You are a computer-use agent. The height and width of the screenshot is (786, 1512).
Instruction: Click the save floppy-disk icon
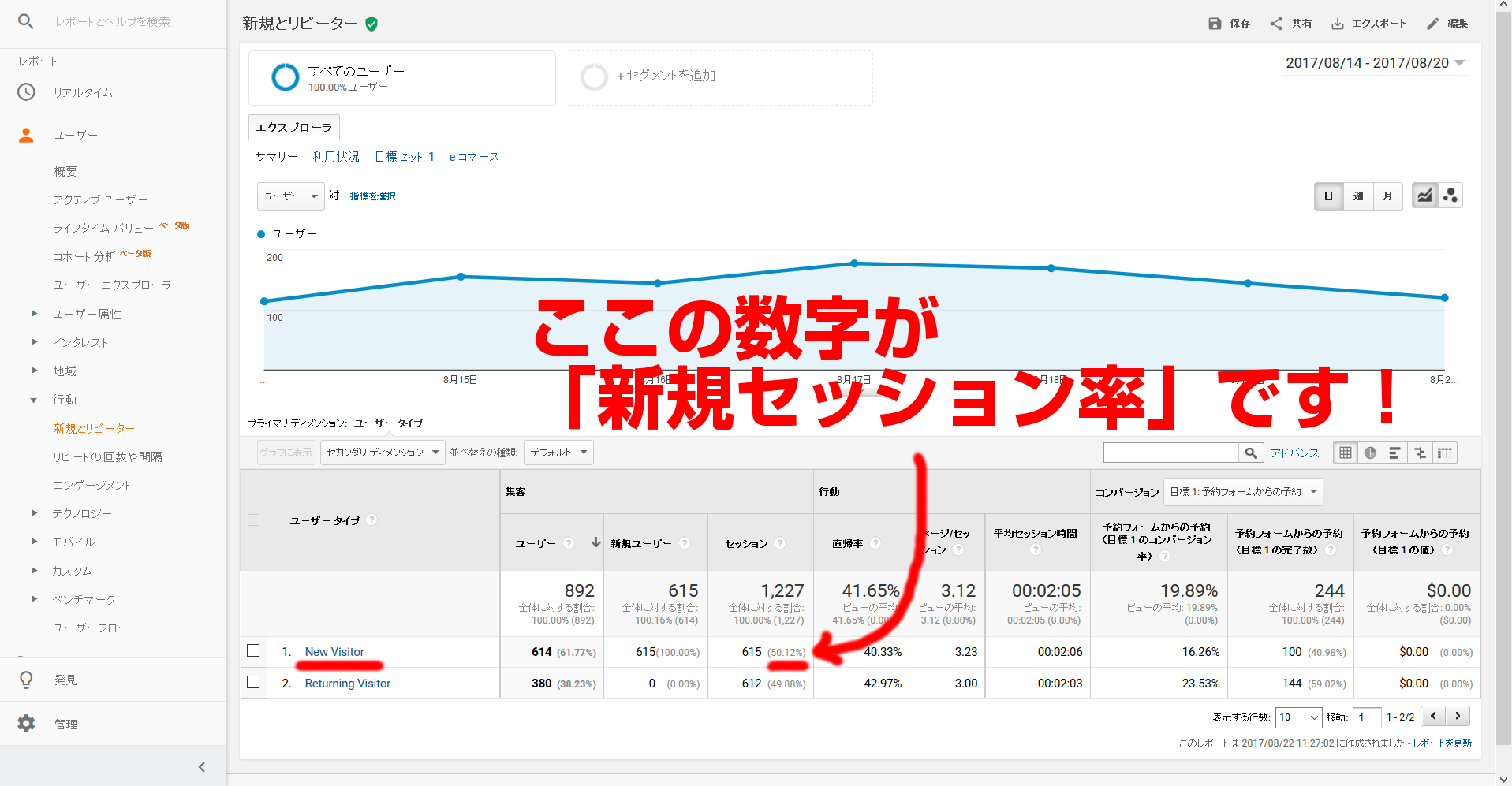(1215, 24)
